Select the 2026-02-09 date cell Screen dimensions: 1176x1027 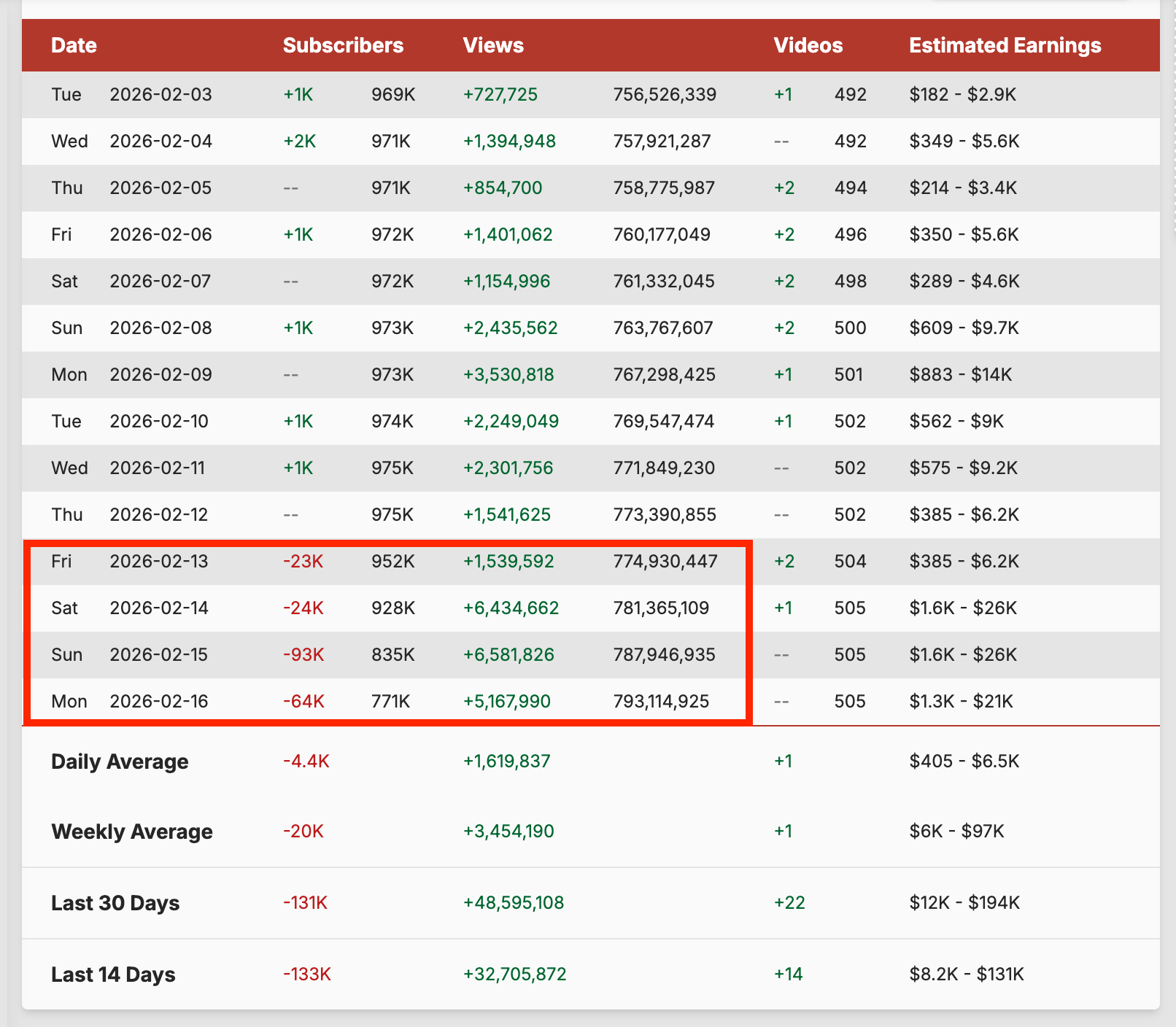coord(160,375)
